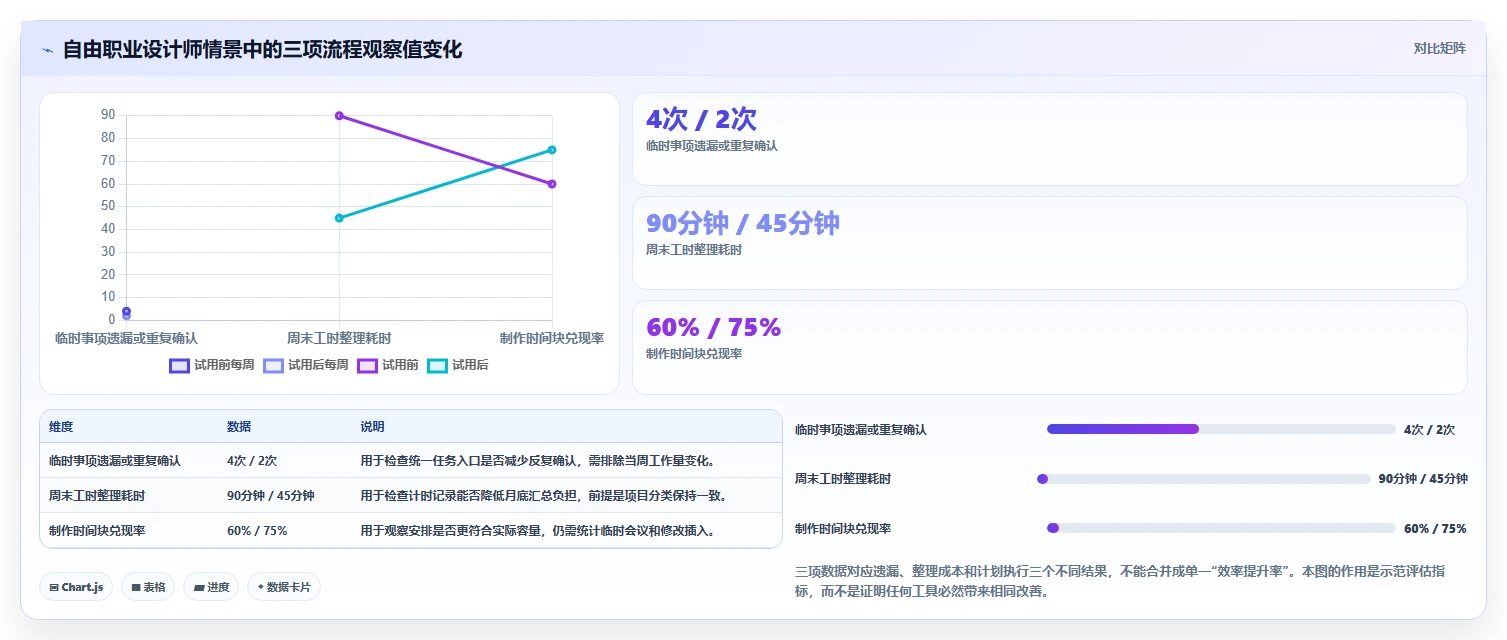1507x640 pixels.
Task: Click teal data point at value 45
Action: pyautogui.click(x=339, y=218)
